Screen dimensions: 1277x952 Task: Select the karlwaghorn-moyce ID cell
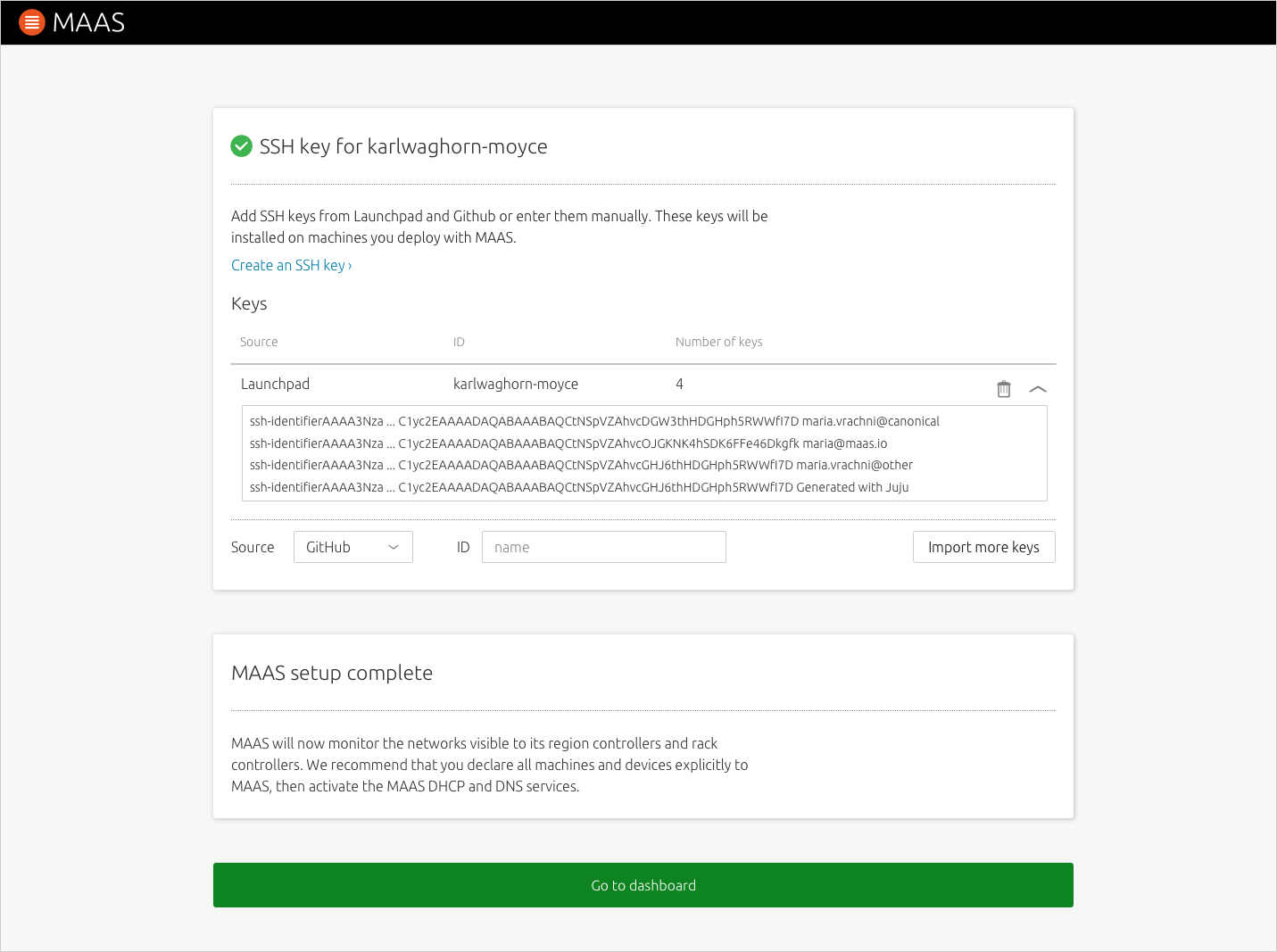click(x=516, y=384)
